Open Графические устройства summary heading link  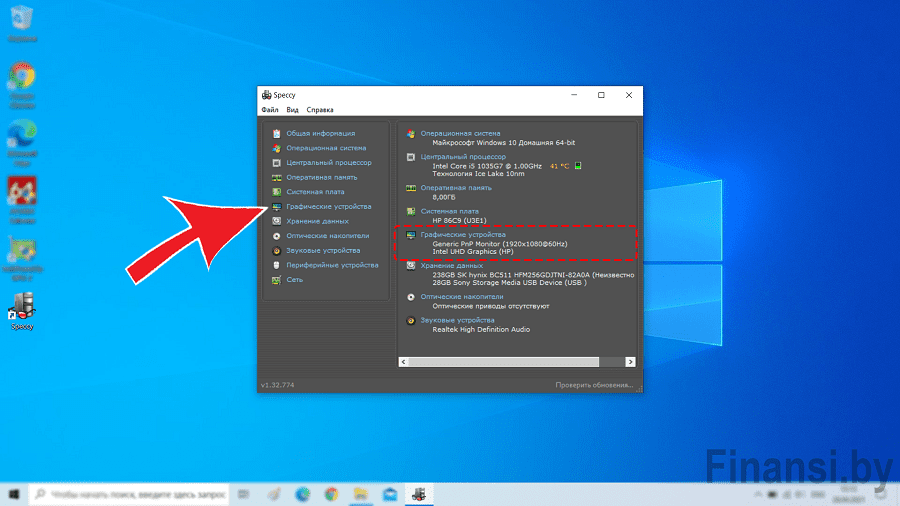pyautogui.click(x=463, y=235)
